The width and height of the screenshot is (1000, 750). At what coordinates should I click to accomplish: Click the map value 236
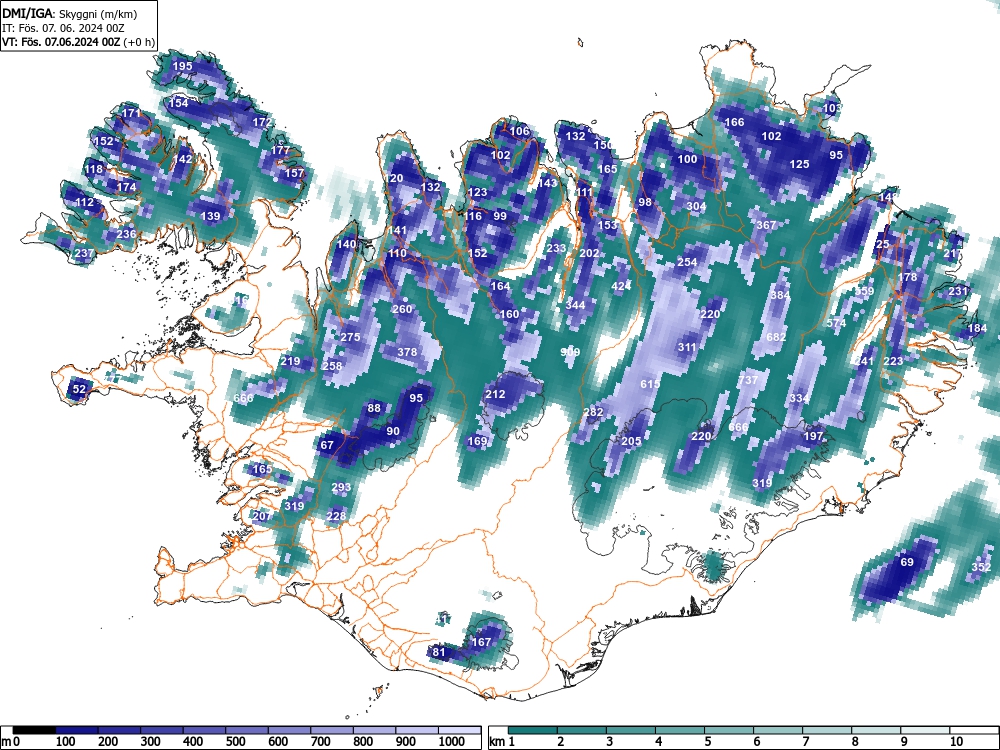(126, 234)
